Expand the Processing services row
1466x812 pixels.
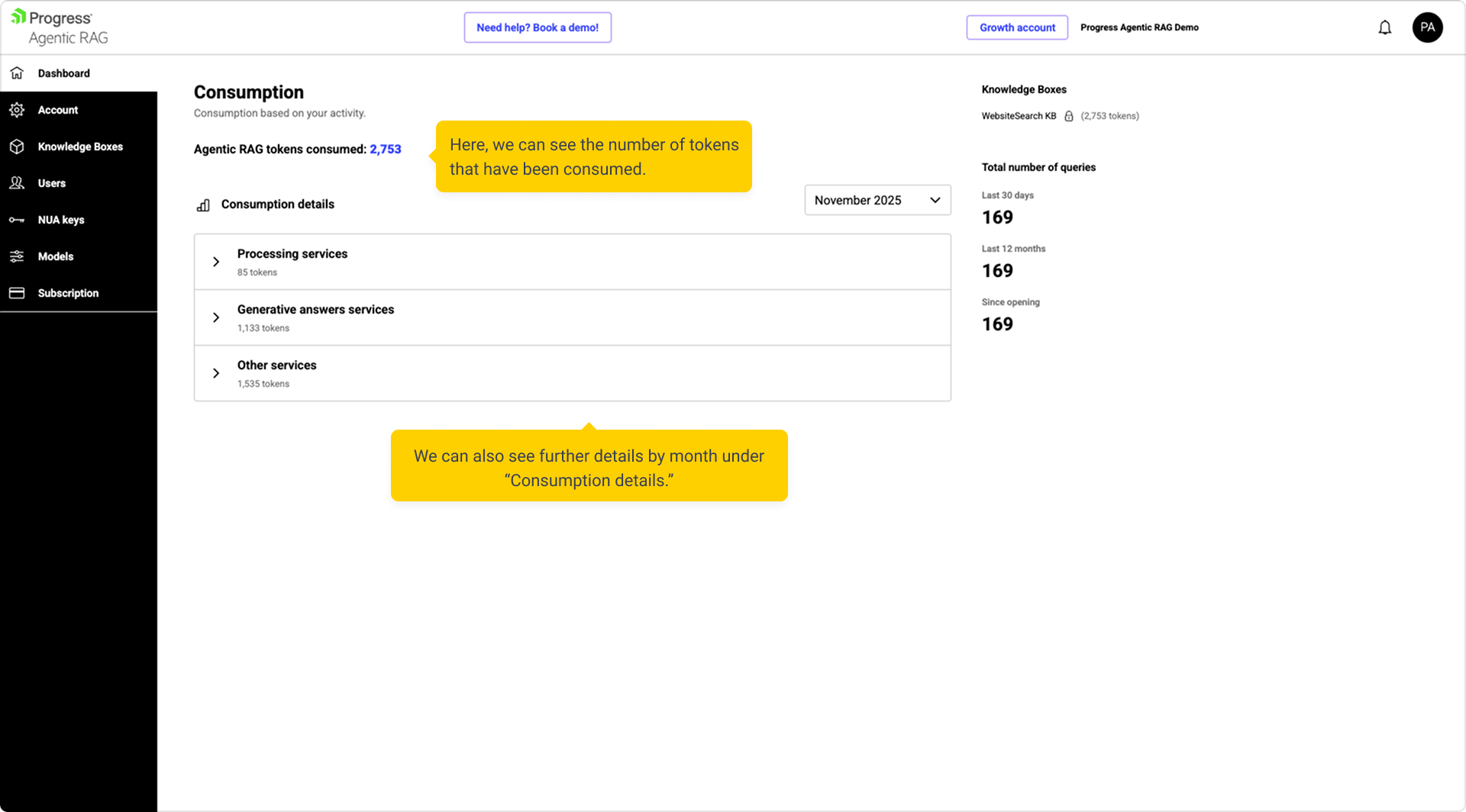[216, 262]
